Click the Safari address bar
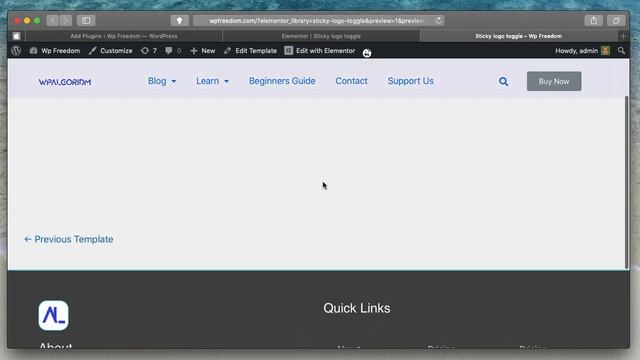This screenshot has height=360, width=640. coord(318,20)
